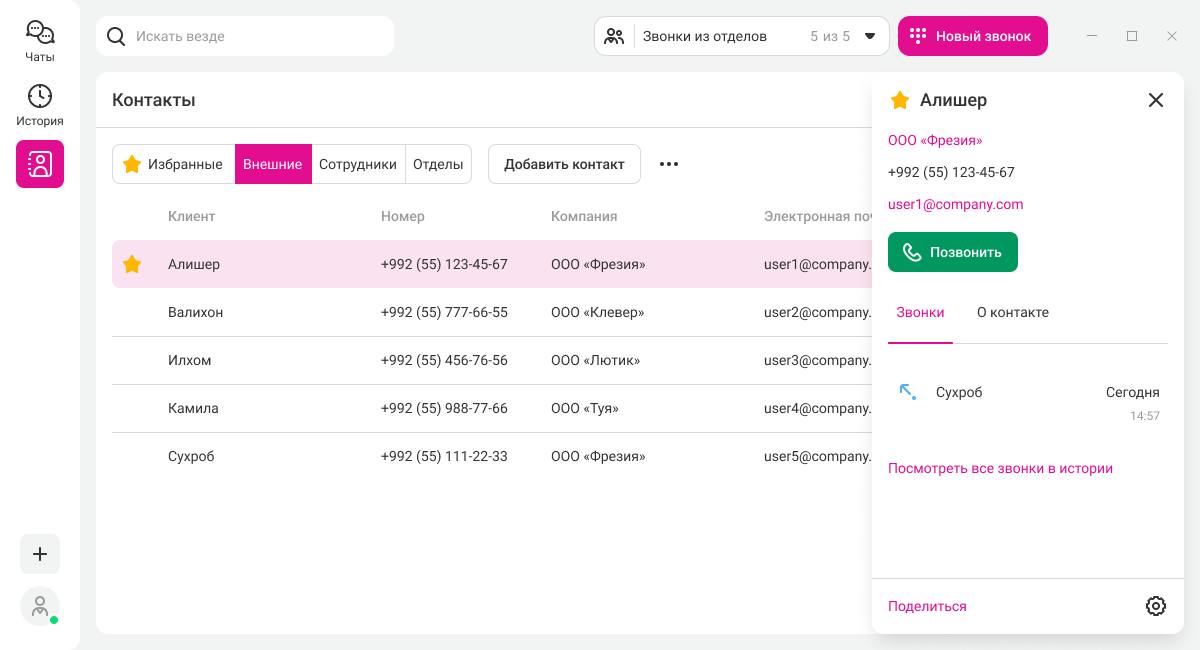Select the Сухроб contact in table
This screenshot has height=650, width=1200.
click(492, 456)
